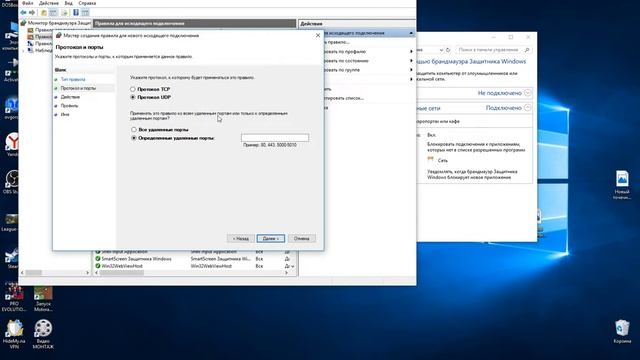Open the 'Действие' menu
Screen dimensions: 640x360
click(x=49, y=3)
